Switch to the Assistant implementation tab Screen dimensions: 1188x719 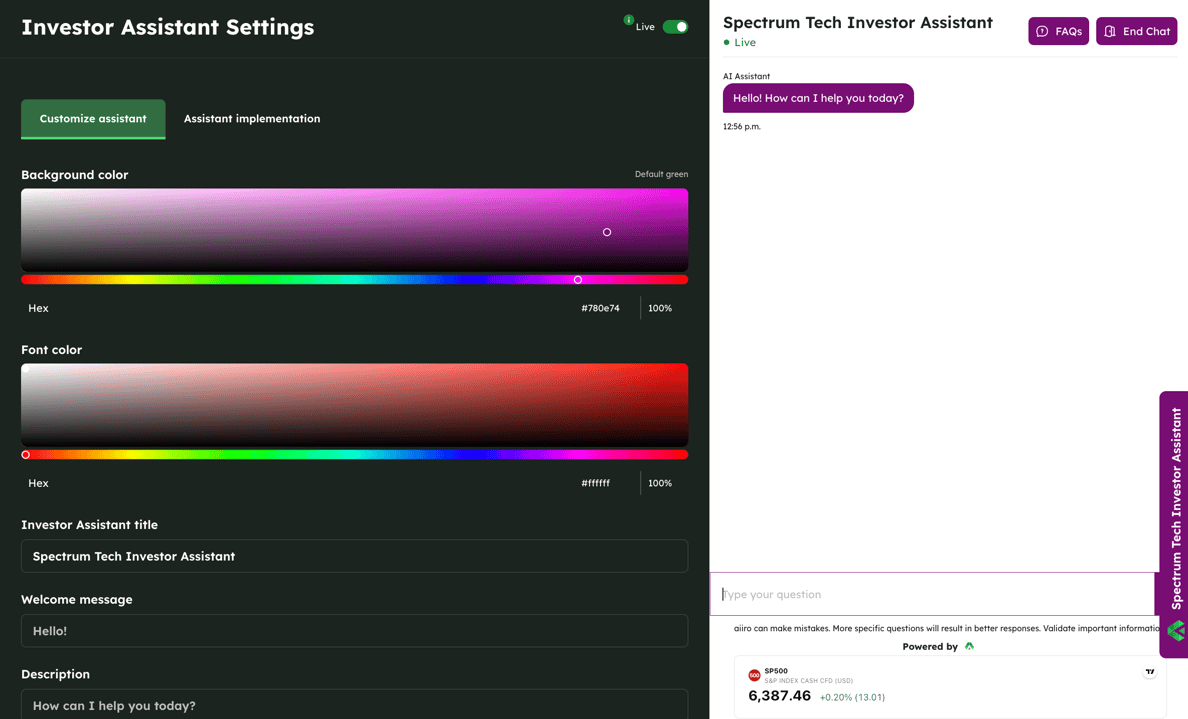click(x=252, y=119)
